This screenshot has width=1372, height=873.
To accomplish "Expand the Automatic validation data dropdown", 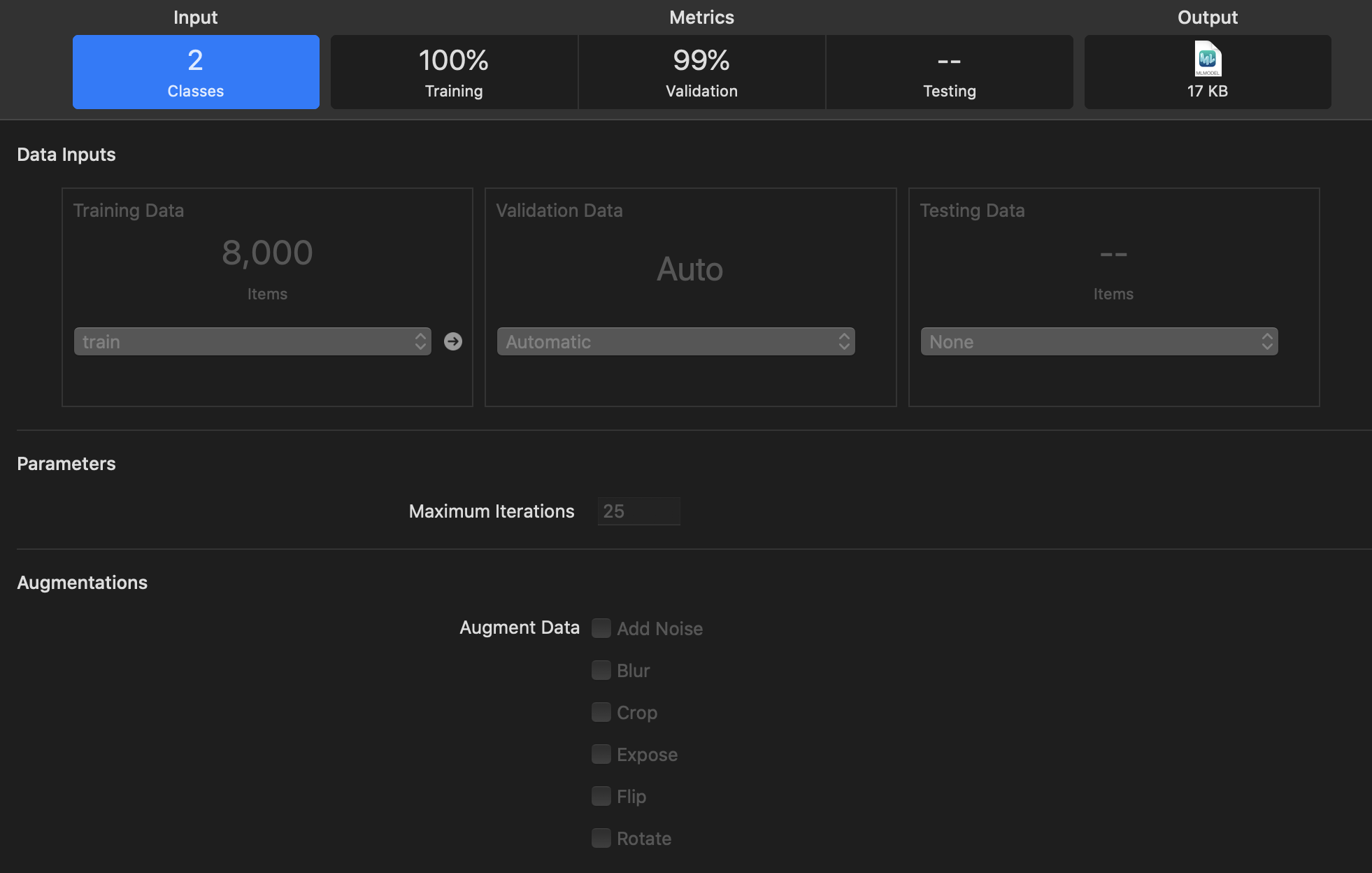I will [676, 341].
